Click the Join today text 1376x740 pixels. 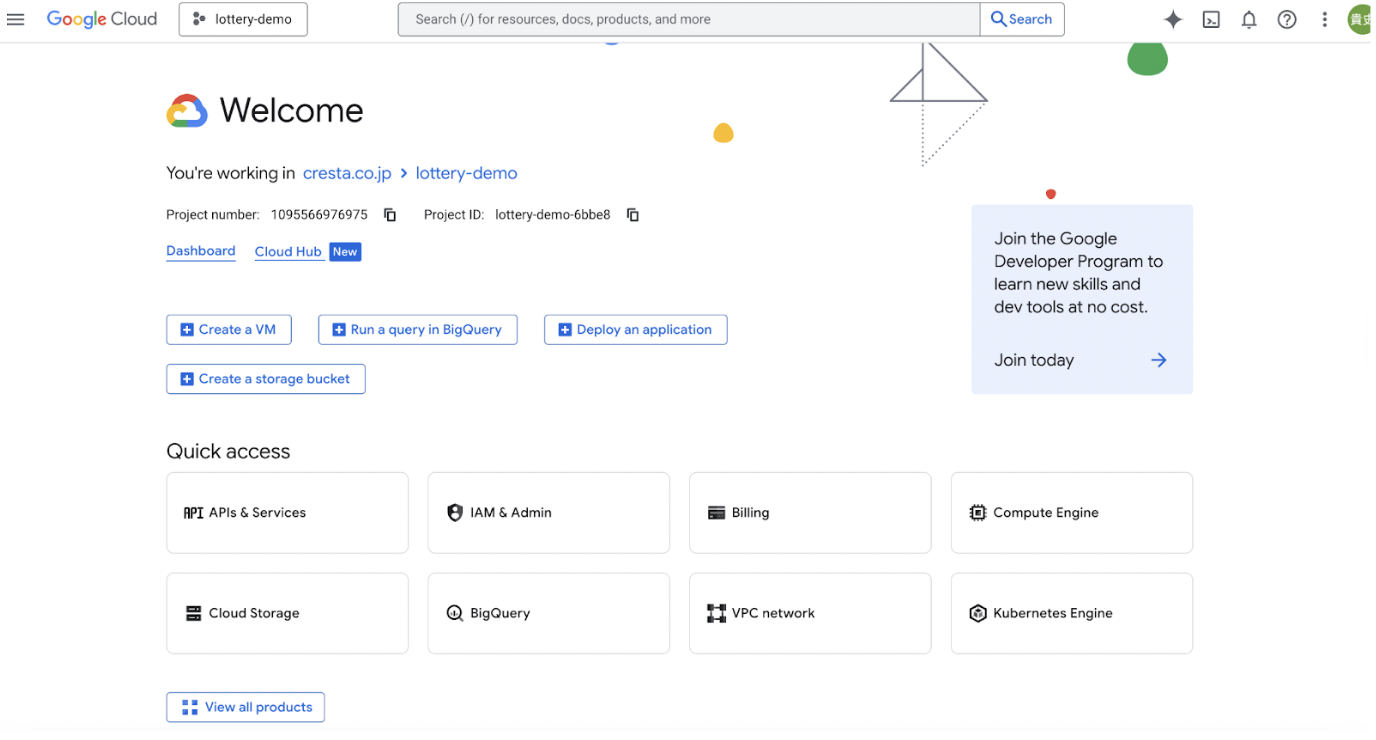click(x=1034, y=360)
